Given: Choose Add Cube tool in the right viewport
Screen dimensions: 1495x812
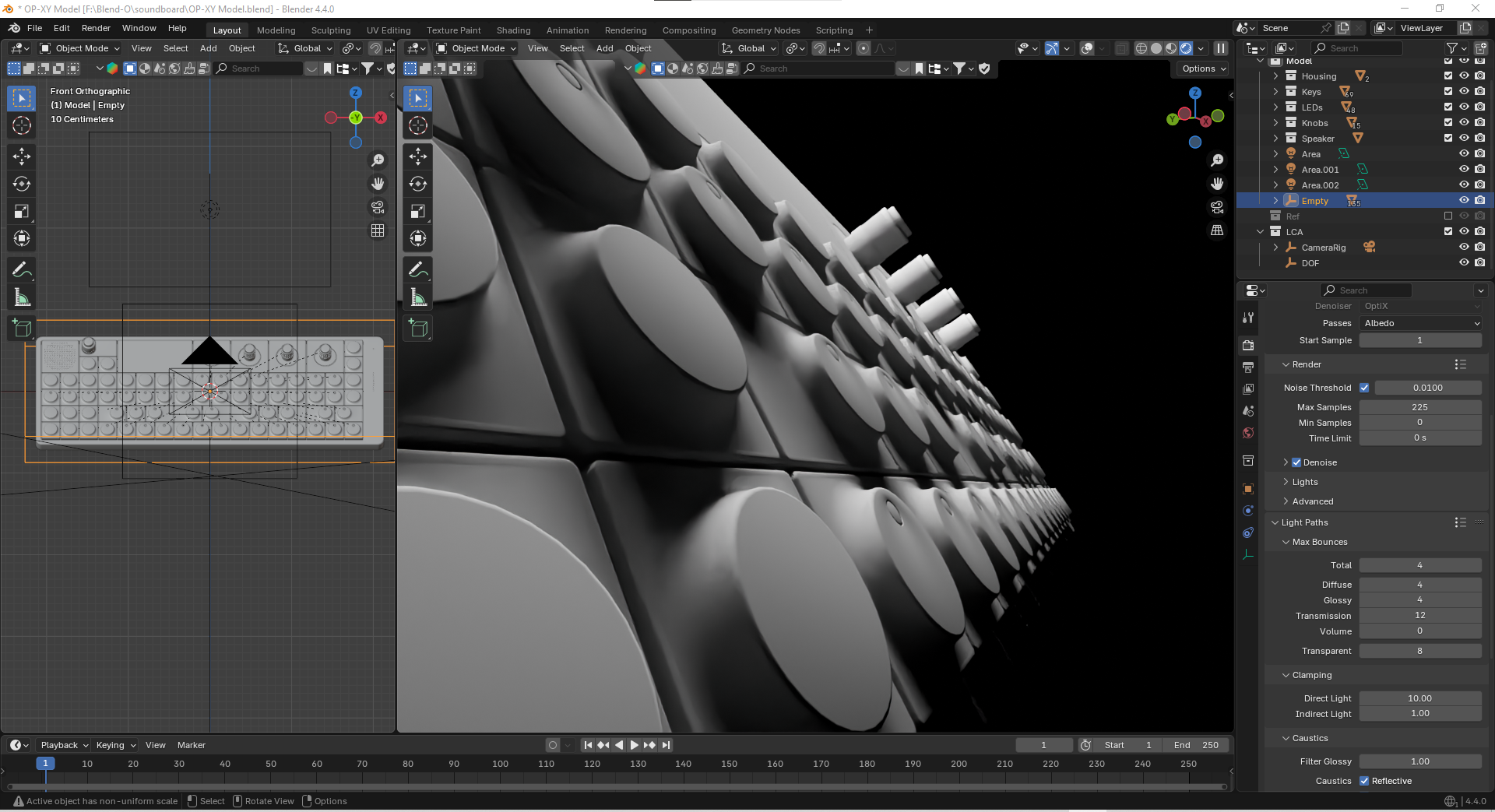Looking at the screenshot, I should pyautogui.click(x=418, y=329).
